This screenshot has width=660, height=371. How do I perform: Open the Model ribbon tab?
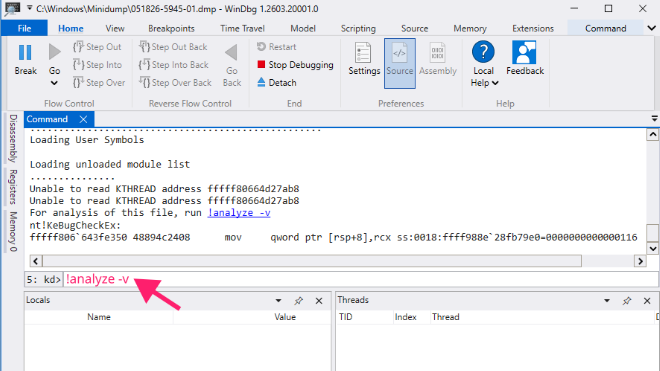[303, 28]
